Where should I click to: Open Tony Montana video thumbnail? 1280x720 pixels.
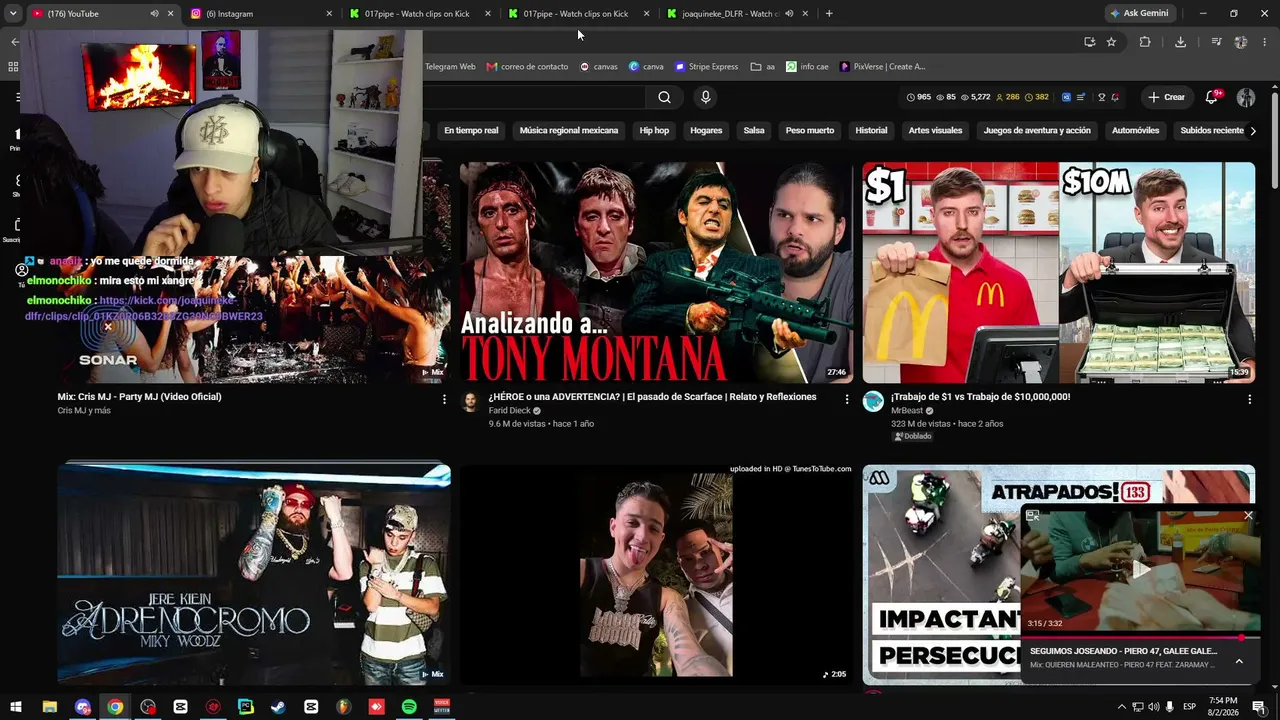pos(656,272)
